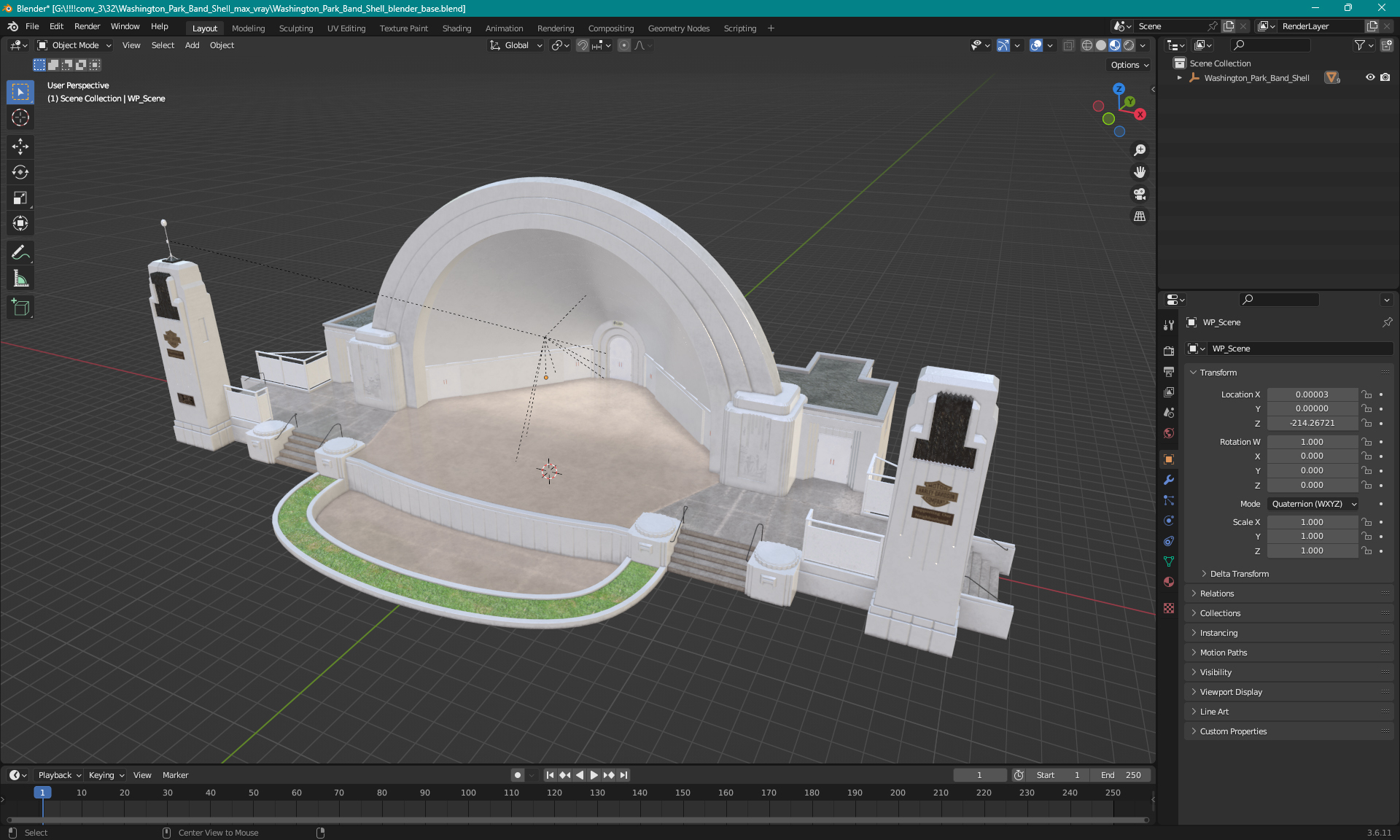Open rotation Mode Quaternion dropdown
This screenshot has width=1400, height=840.
pos(1313,504)
